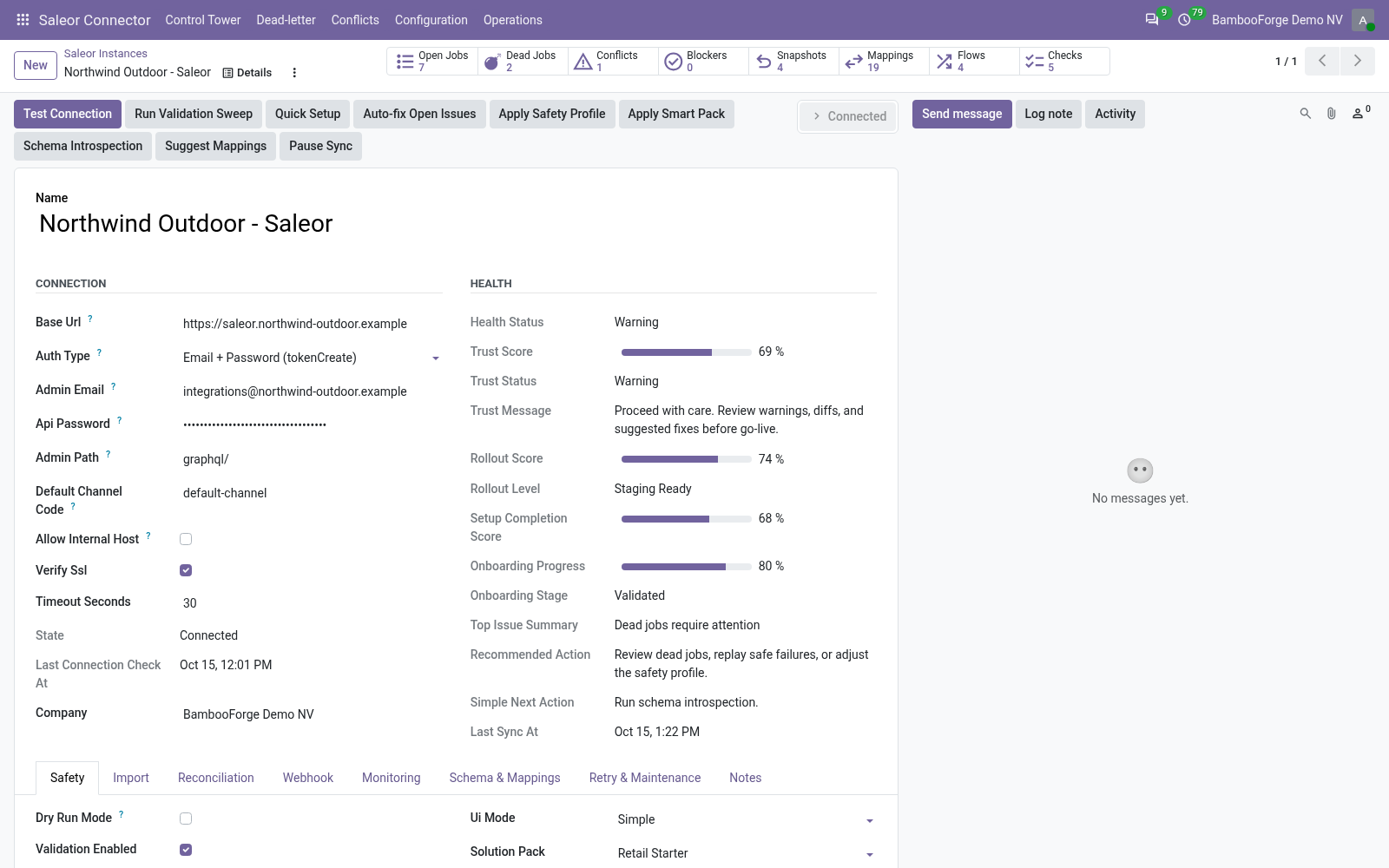
Task: Click Run Validation Sweep button
Action: point(194,114)
